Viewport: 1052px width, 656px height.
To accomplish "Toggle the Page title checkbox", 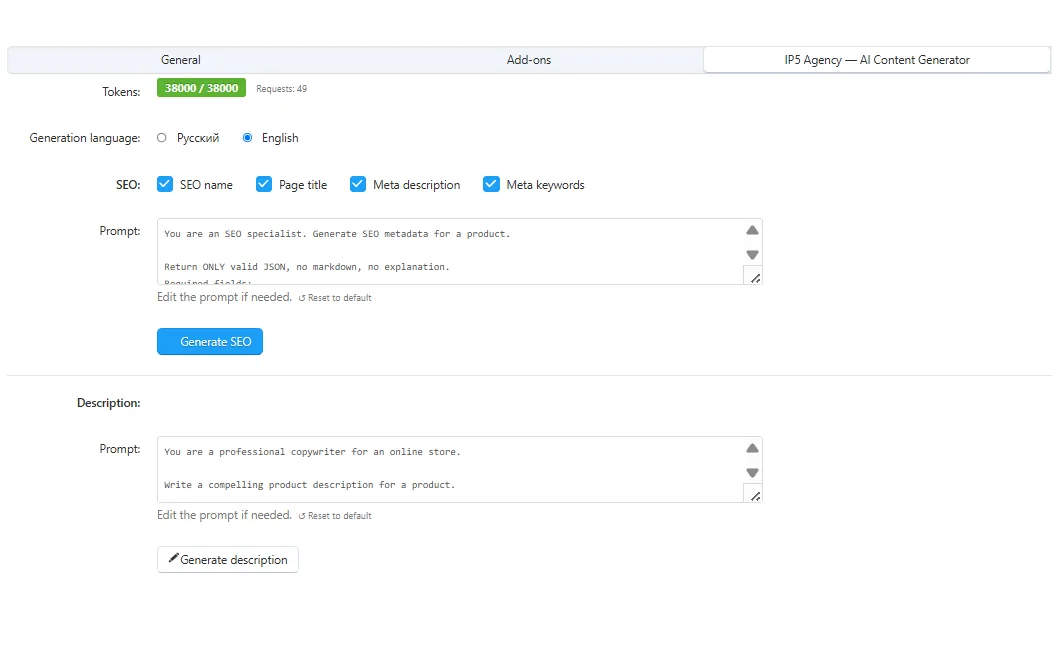I will 264,184.
